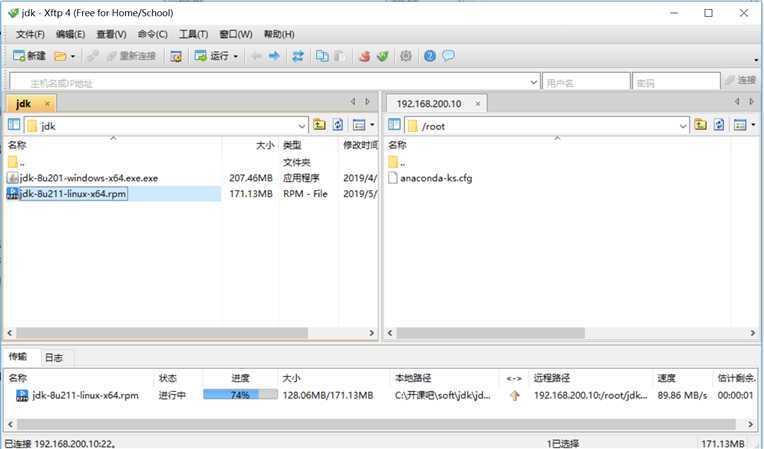This screenshot has width=764, height=449.
Task: Expand the remote /root path dropdown
Action: click(x=683, y=126)
